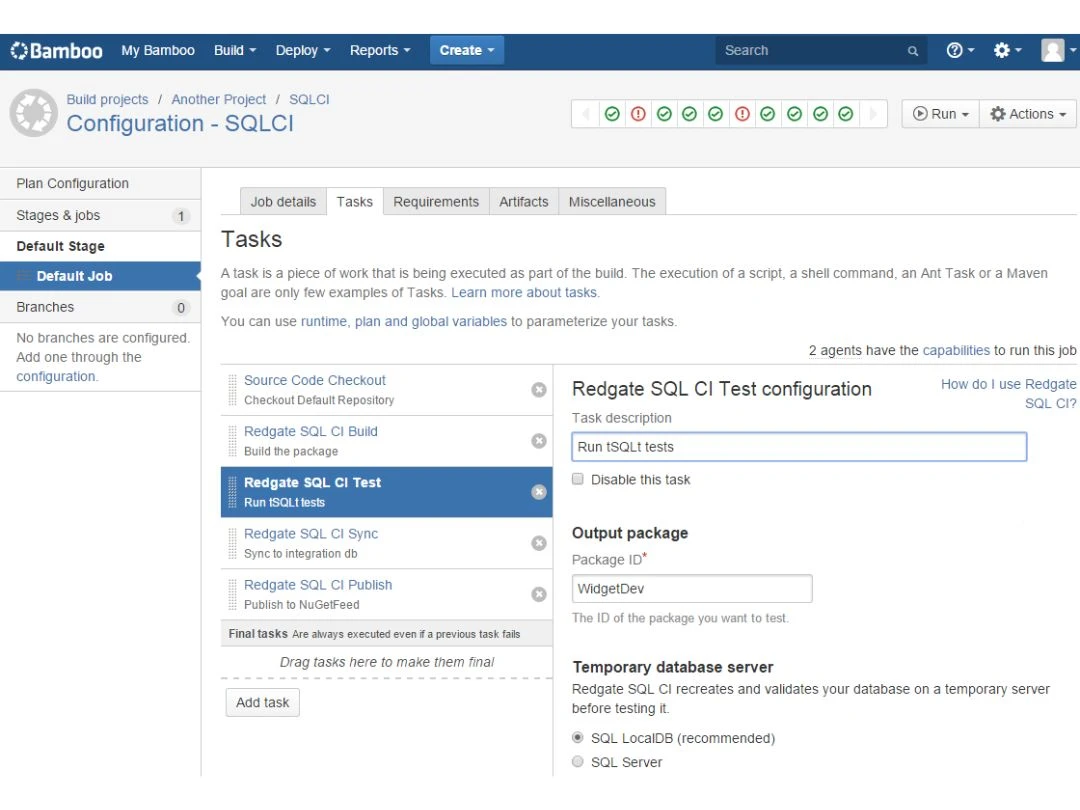The image size is (1080, 810).
Task: Click the plan avatar icon beside Configuration - SQLCI
Action: coord(33,113)
